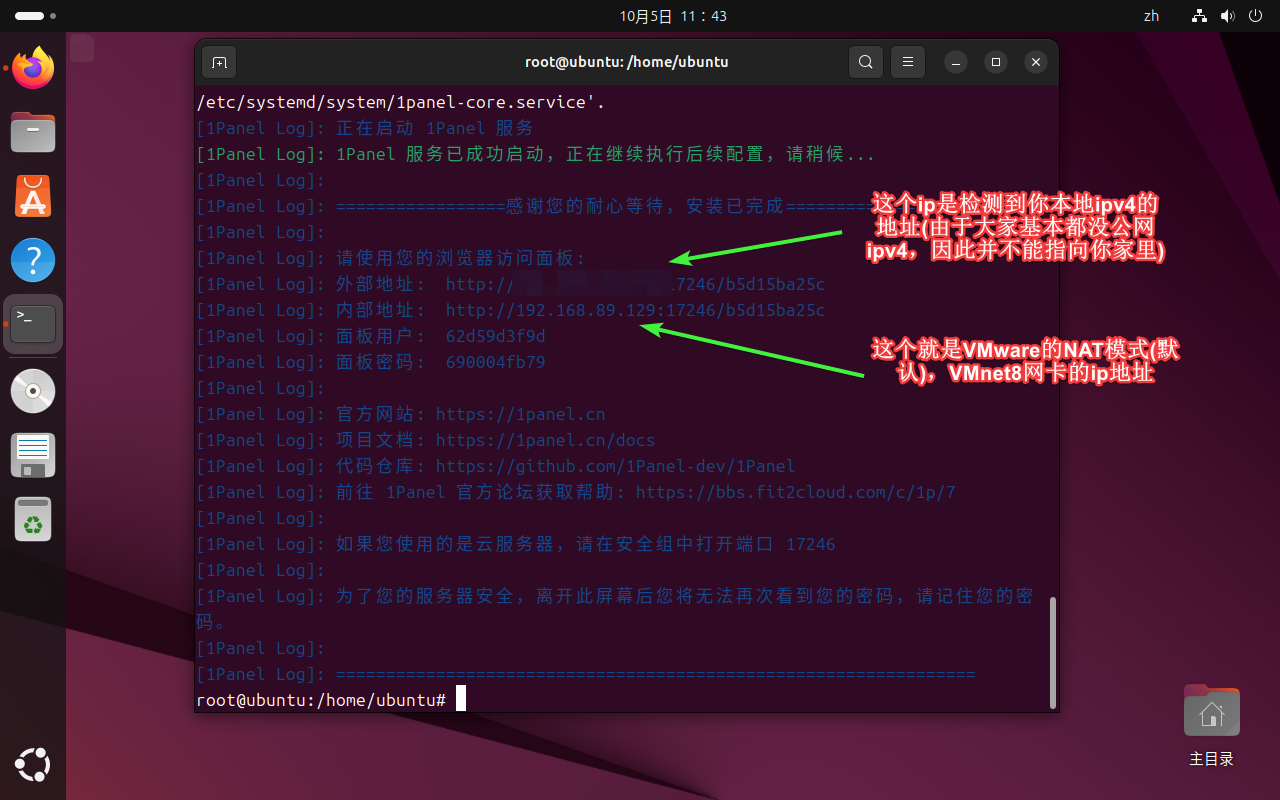Click the 1panel-core.service path line
This screenshot has width=1280, height=800.
(x=401, y=102)
